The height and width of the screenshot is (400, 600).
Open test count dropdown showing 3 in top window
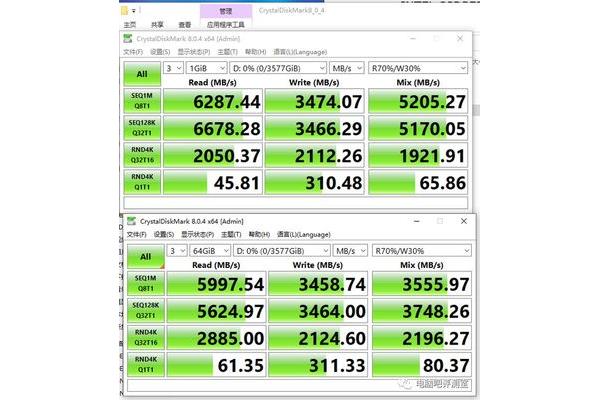173,68
